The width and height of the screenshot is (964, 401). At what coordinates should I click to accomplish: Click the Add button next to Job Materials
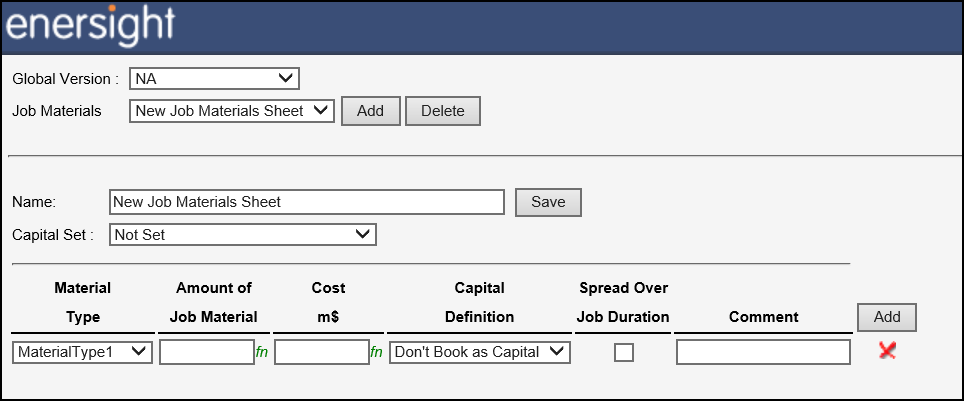pyautogui.click(x=371, y=111)
